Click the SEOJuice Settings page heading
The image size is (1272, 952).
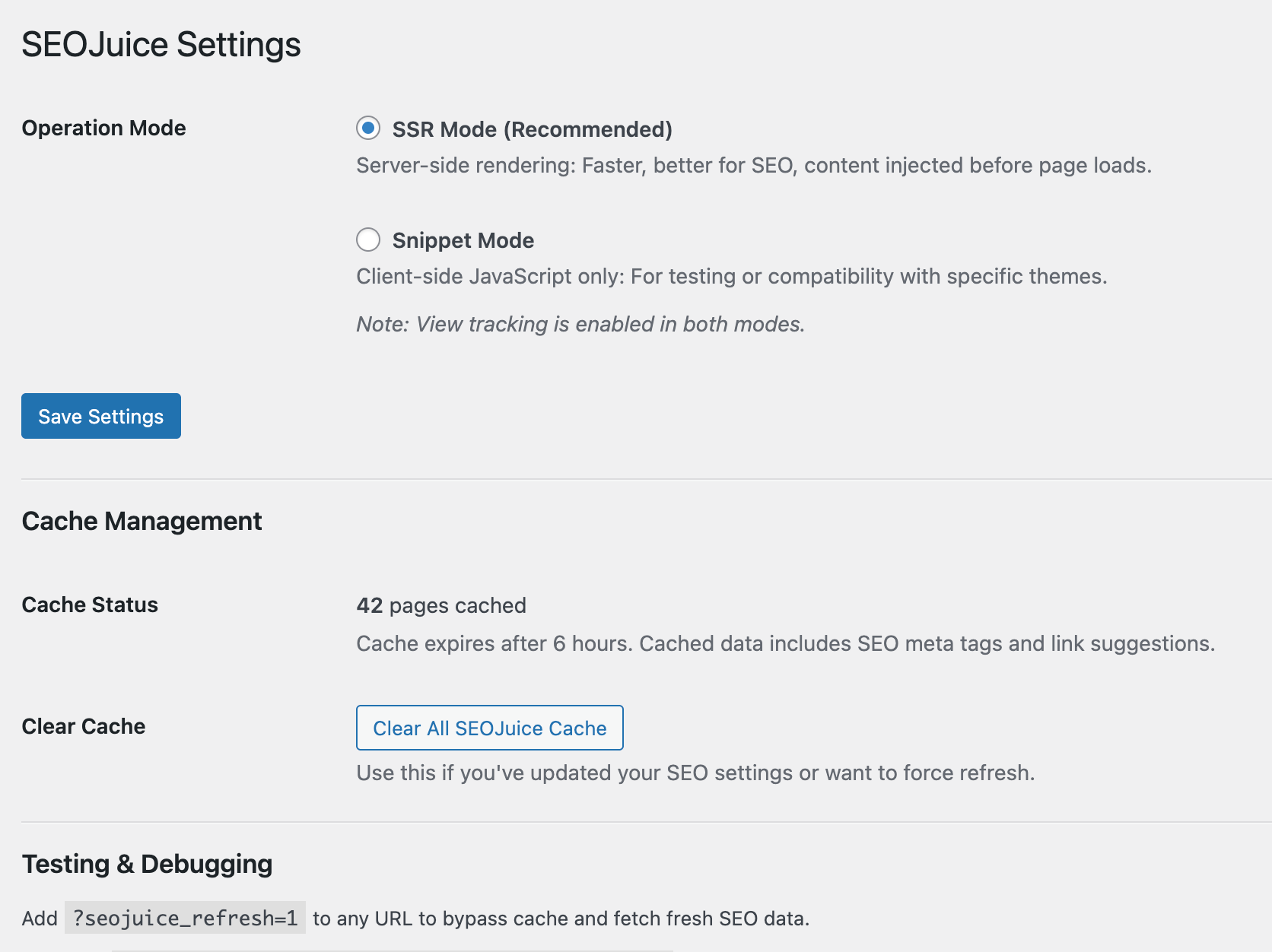(161, 44)
